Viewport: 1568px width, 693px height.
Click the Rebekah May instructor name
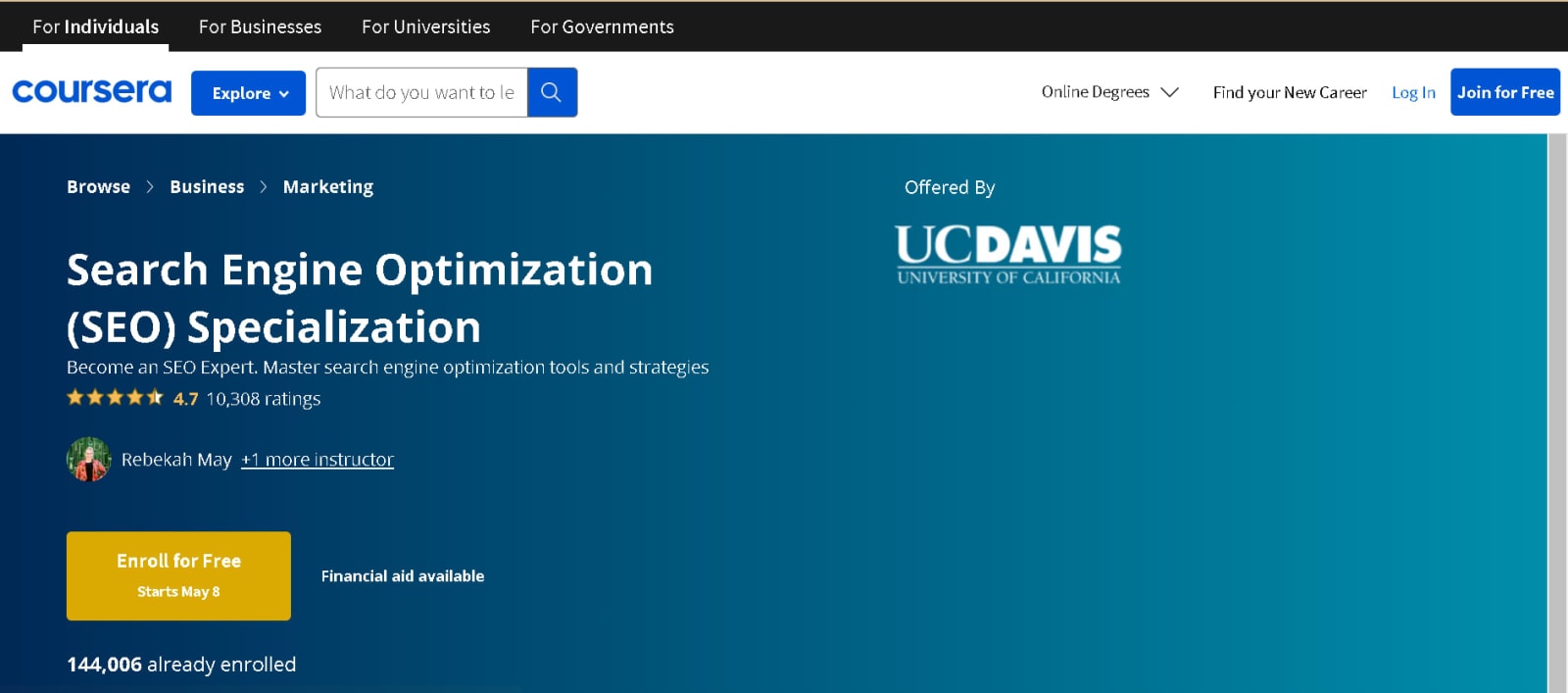(x=176, y=459)
